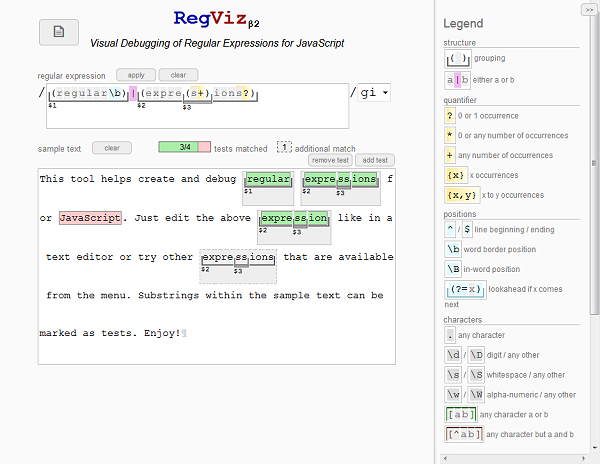Click the \S non-whitespace legend icon

point(476,375)
